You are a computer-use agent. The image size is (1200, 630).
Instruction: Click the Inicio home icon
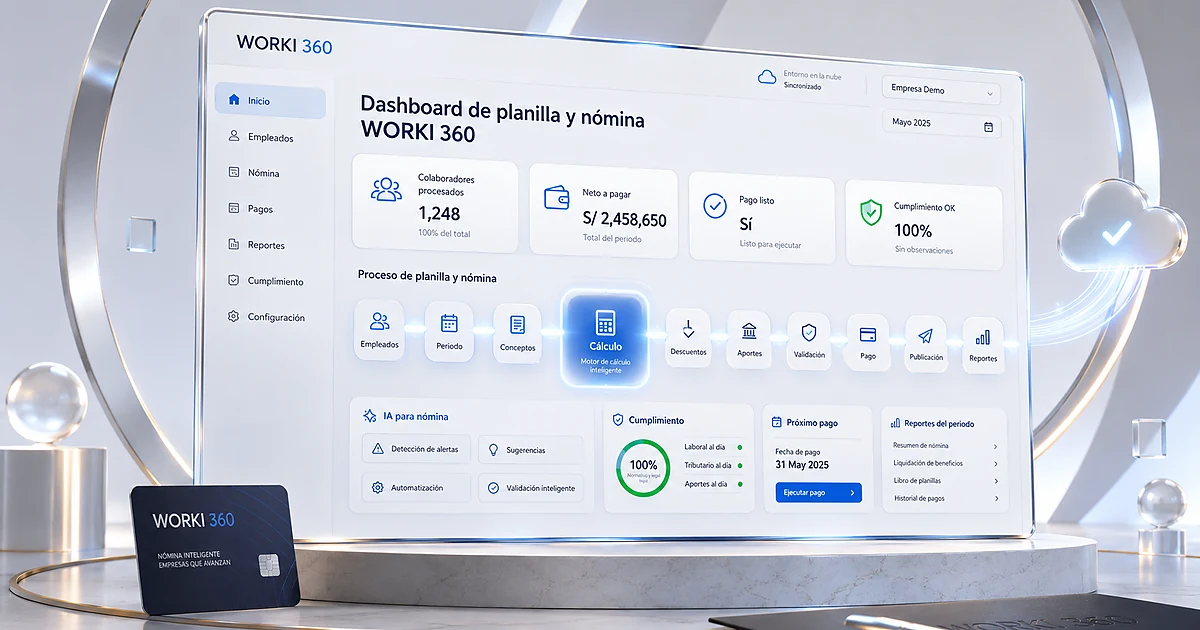click(234, 100)
